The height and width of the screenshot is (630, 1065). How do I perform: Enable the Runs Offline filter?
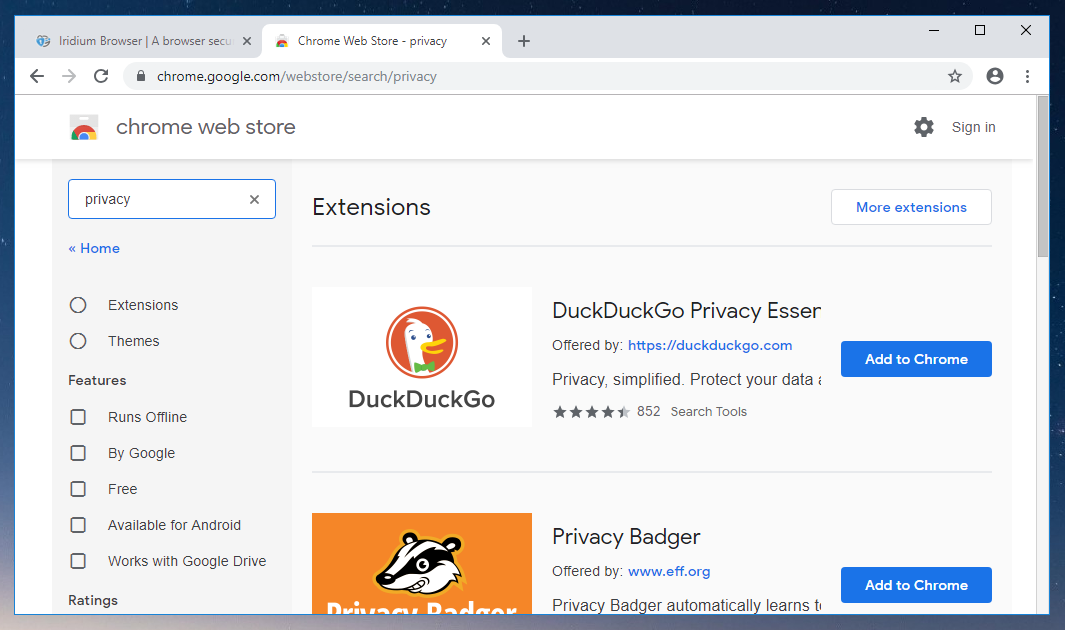(78, 417)
